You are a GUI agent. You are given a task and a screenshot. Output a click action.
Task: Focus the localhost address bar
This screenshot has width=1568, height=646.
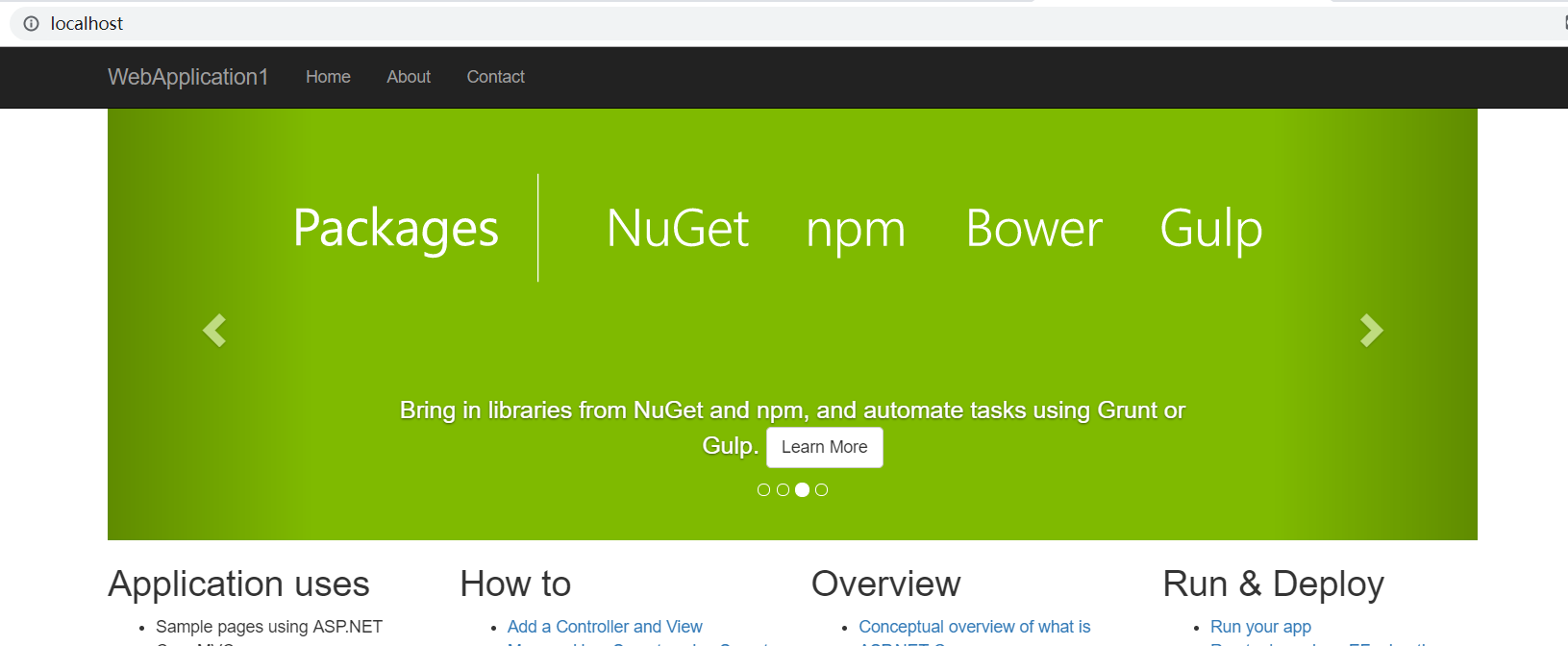click(x=577, y=24)
